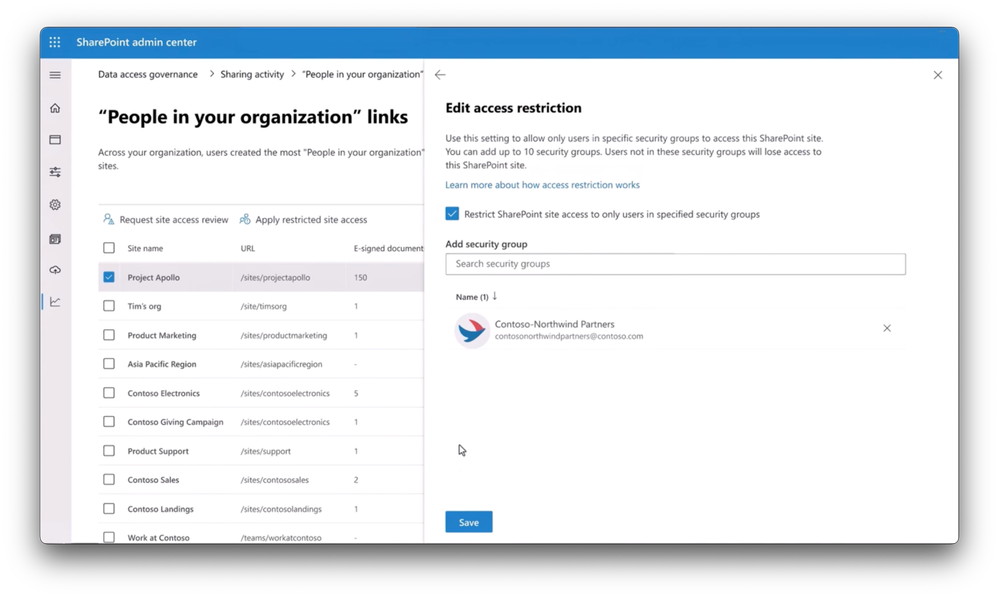The image size is (999, 597).
Task: Uncheck the Project Apollo row checkbox
Action: pyautogui.click(x=109, y=277)
